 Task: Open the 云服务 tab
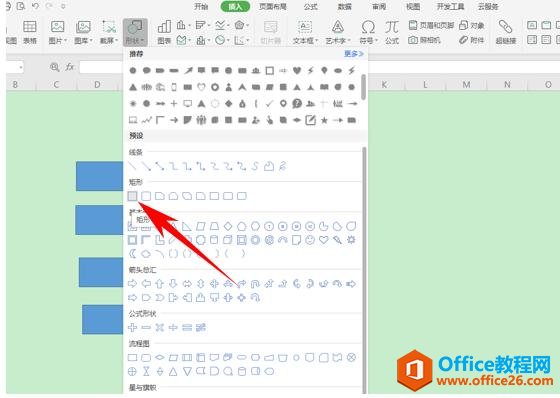(488, 6)
